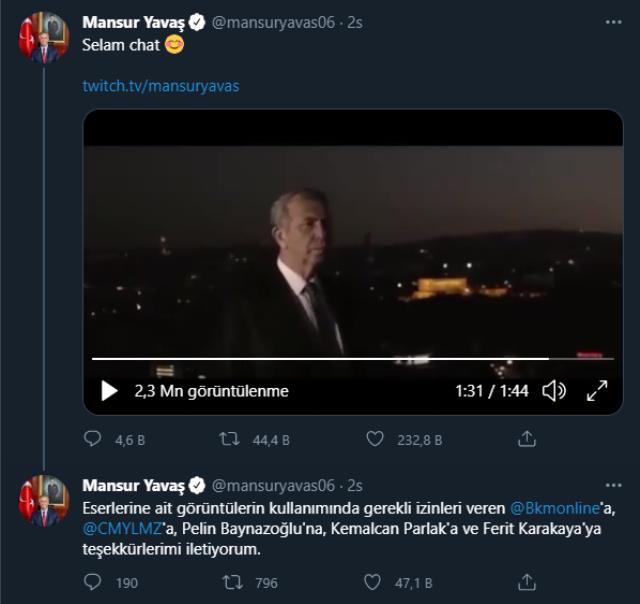Retweet the 'Selam chat' tweet
Screen dimensions: 640x604
pos(229,439)
